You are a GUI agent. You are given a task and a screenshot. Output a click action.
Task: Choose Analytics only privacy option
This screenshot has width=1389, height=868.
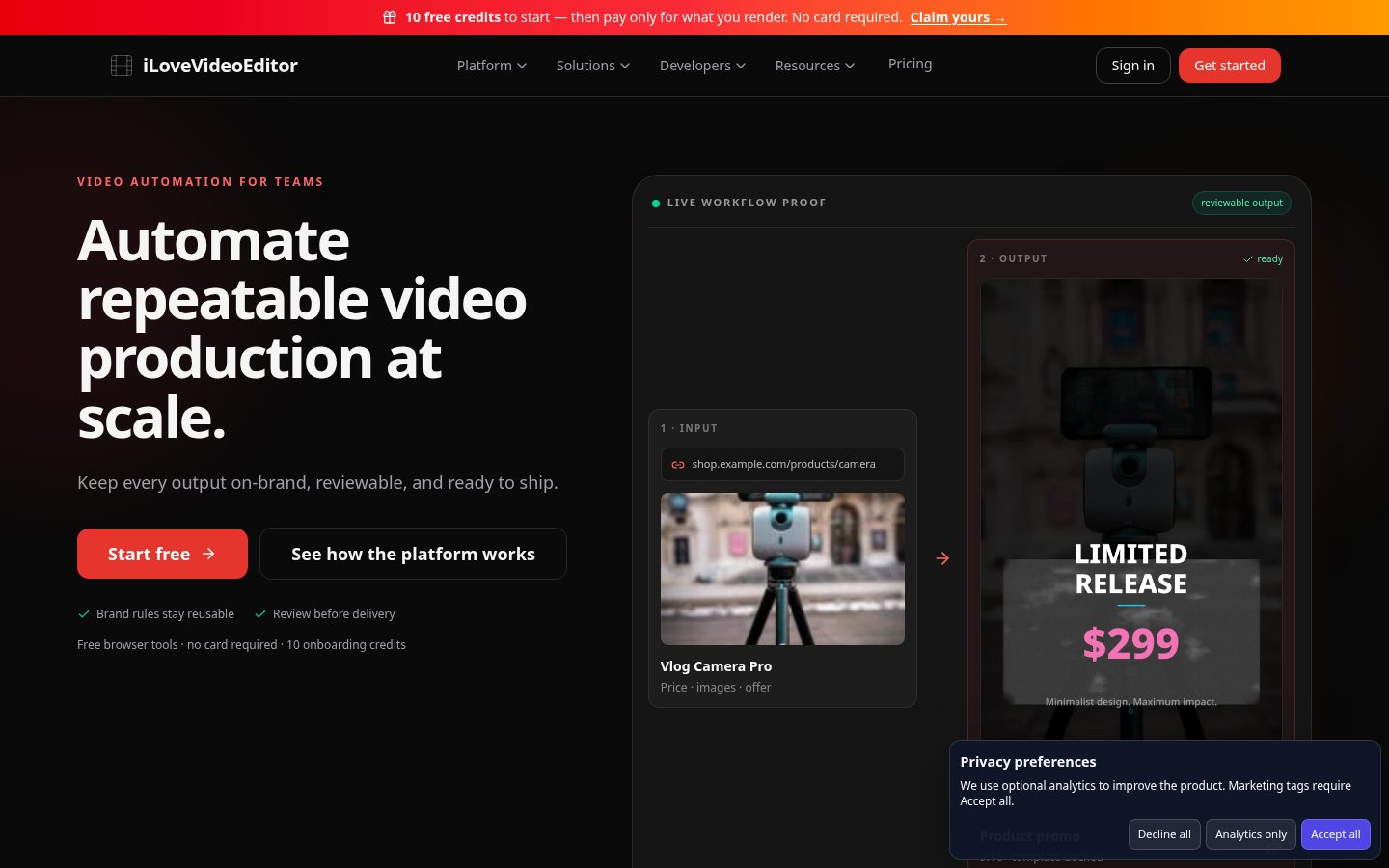pos(1251,834)
